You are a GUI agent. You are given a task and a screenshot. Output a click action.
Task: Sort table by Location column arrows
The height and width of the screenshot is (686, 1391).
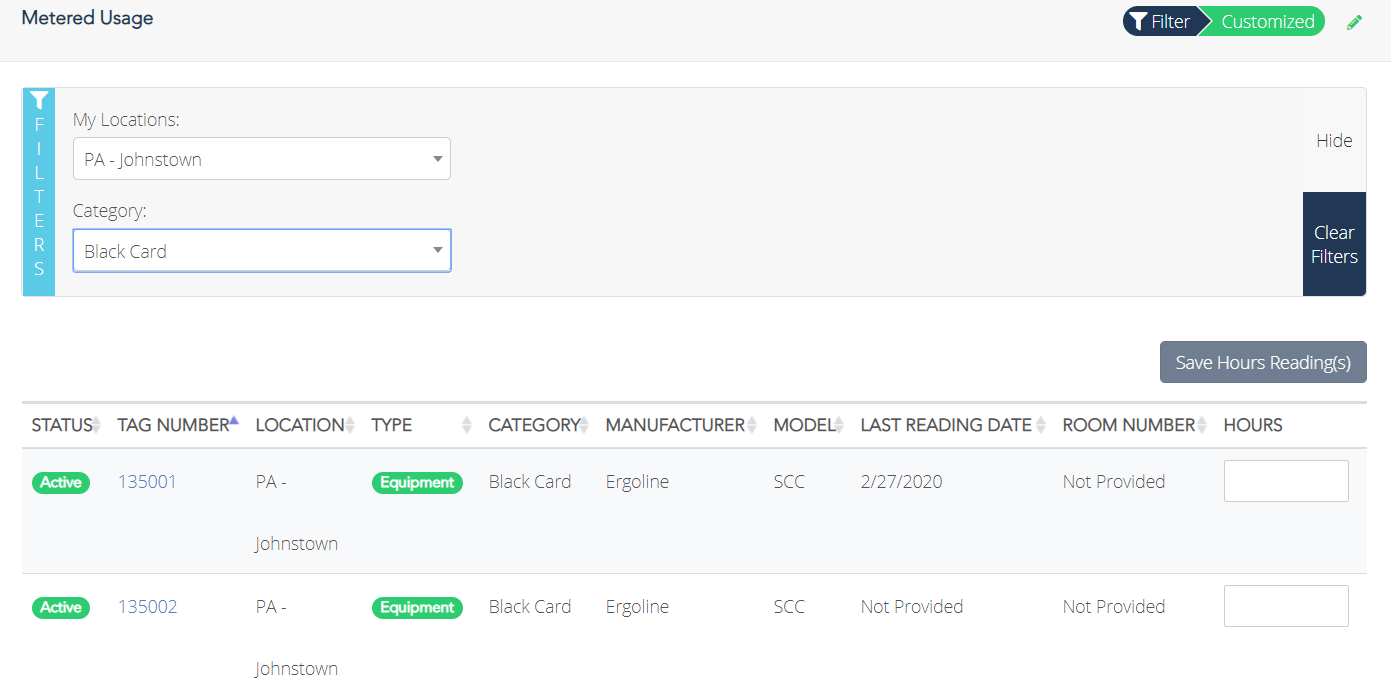(350, 425)
